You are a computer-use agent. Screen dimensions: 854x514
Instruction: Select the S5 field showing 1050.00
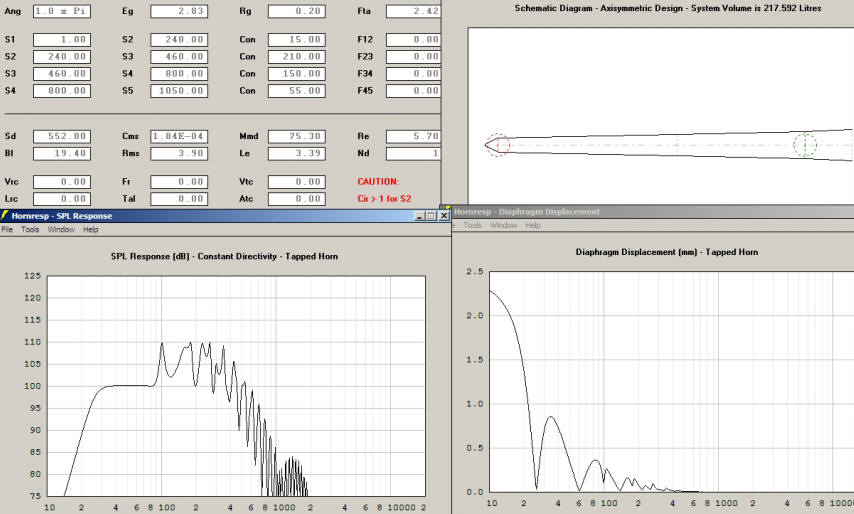[x=179, y=91]
